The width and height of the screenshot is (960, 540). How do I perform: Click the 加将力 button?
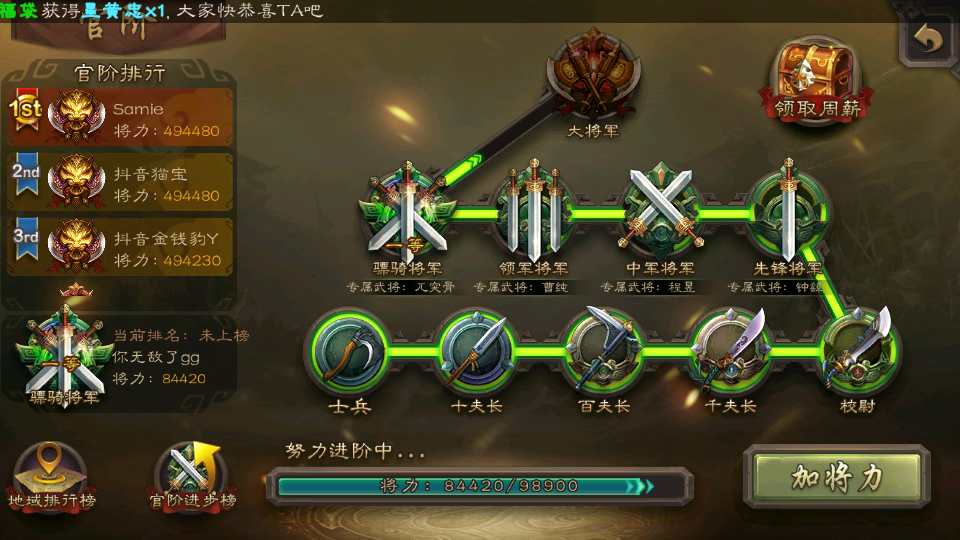tap(837, 477)
